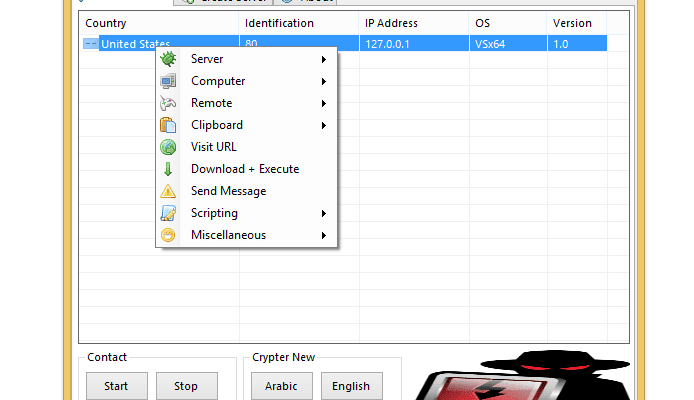The height and width of the screenshot is (400, 694).
Task: Select the United States row's 127.0.0.1 cell
Action: [x=389, y=44]
